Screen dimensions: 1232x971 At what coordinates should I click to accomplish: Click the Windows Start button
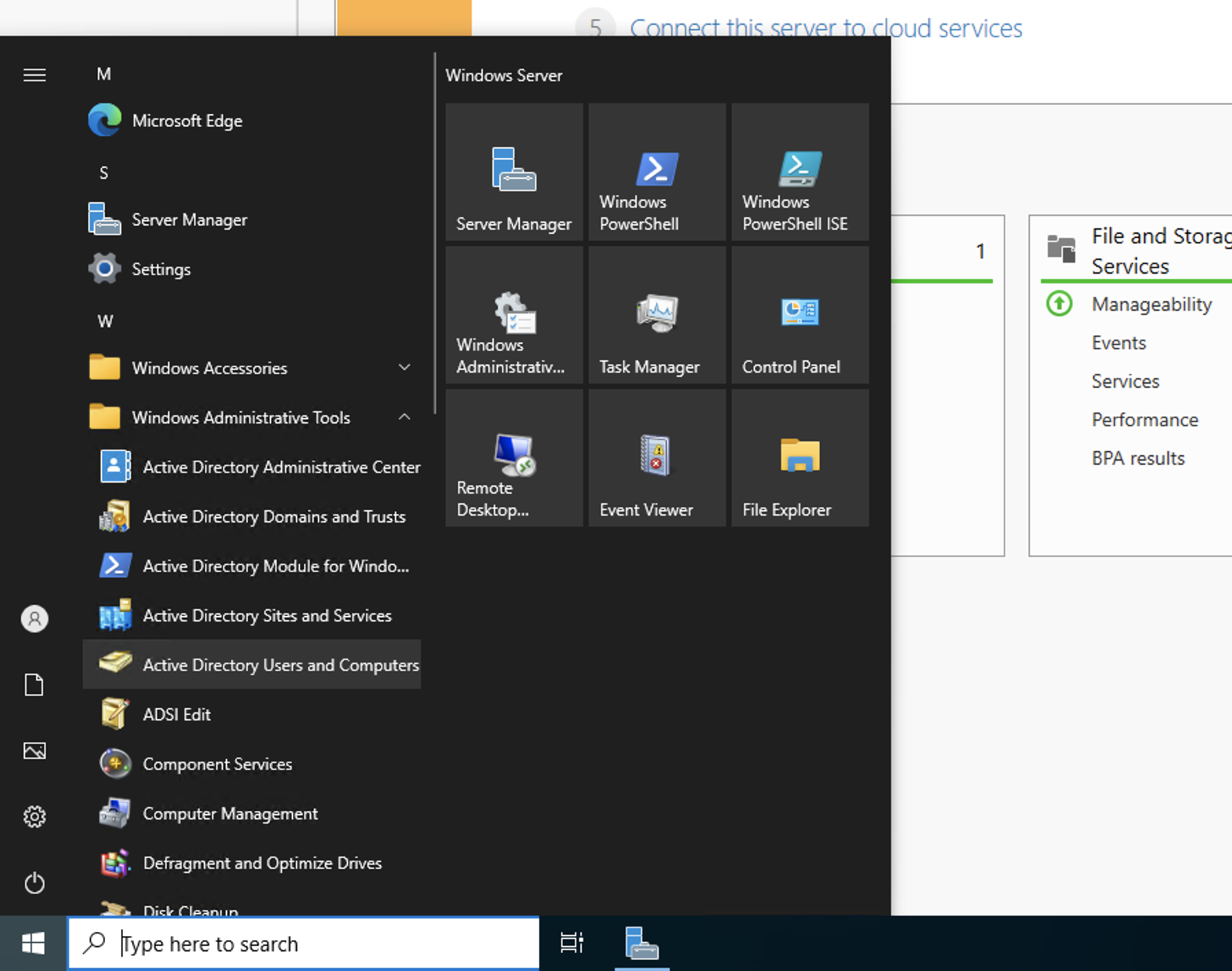[x=33, y=943]
